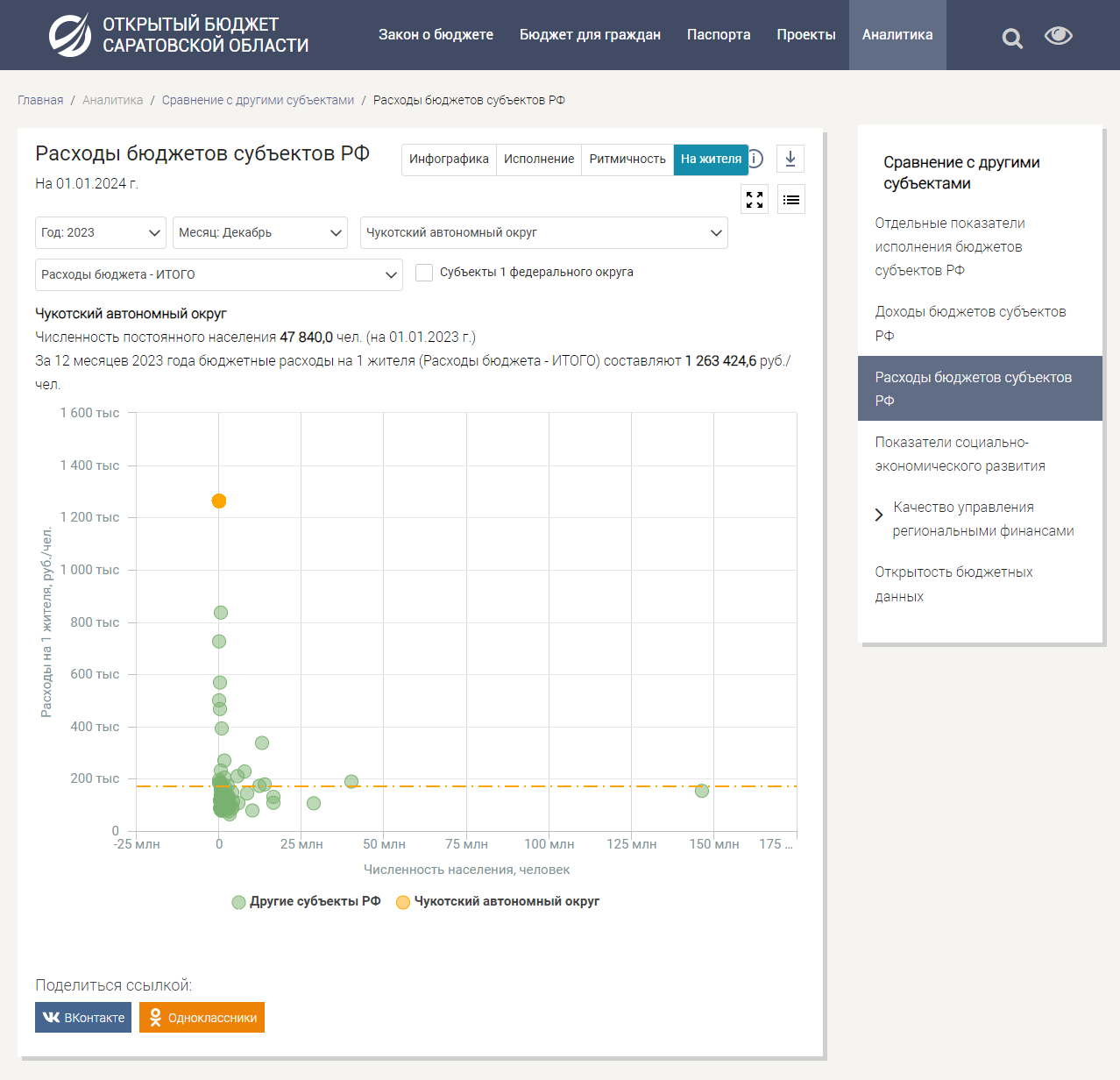Screen dimensions: 1120x1080
Task: Open Открытость бюджетных данных link
Action: (x=953, y=584)
